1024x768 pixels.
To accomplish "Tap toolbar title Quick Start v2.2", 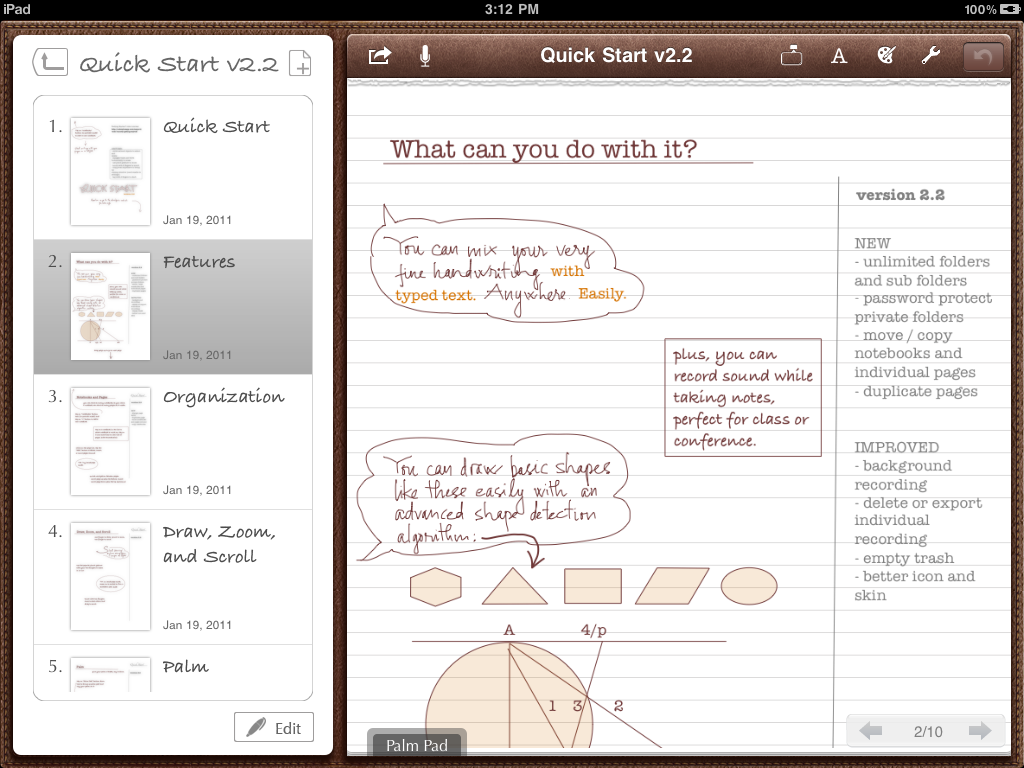I will click(616, 56).
